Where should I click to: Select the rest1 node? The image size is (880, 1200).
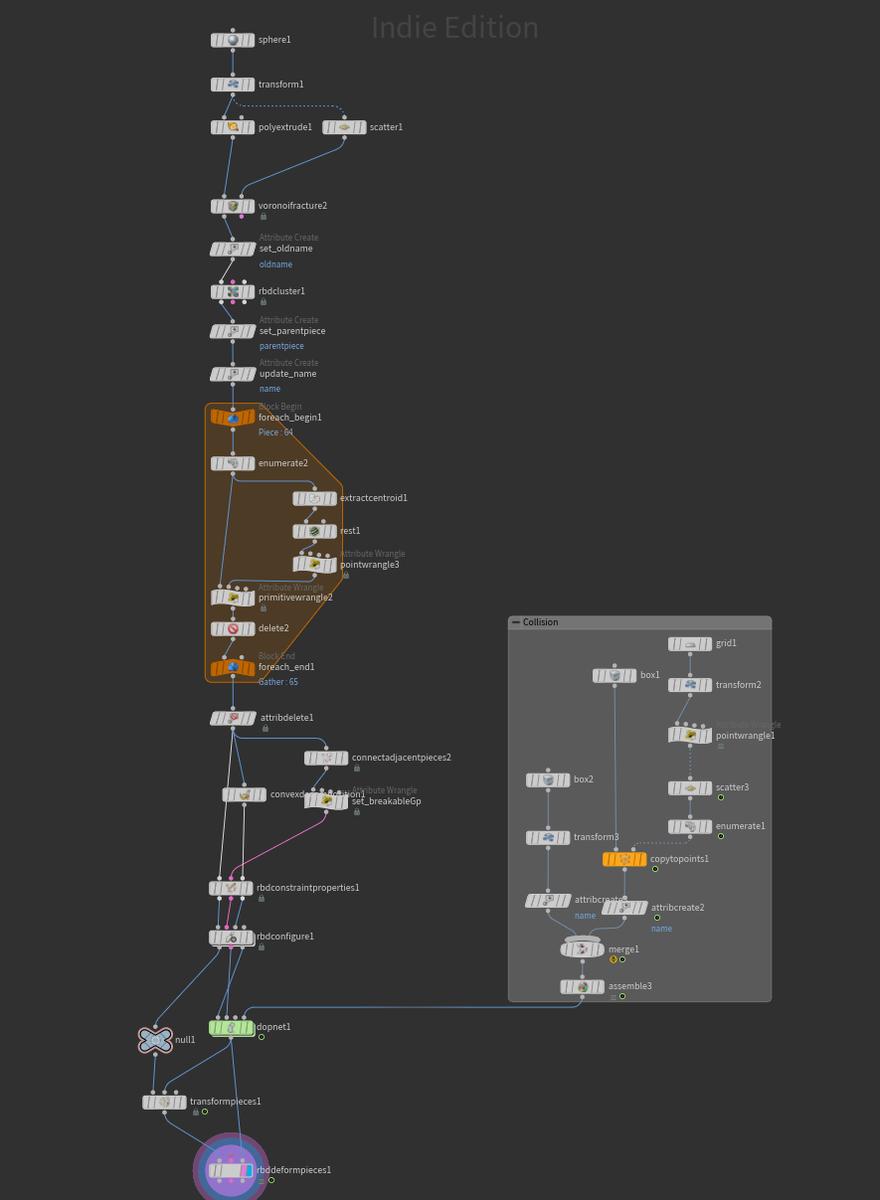coord(314,531)
